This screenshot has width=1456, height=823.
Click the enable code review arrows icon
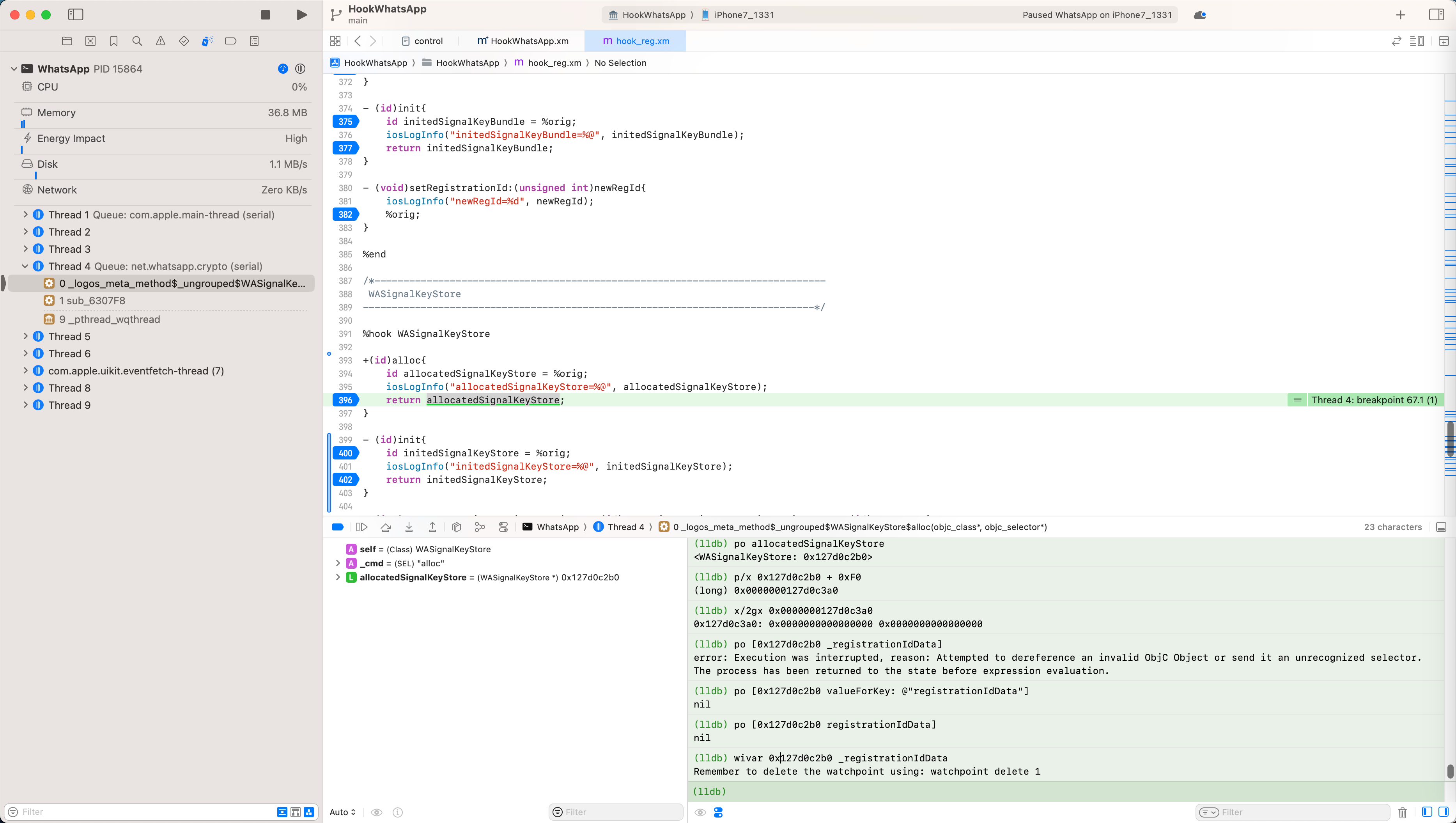pyautogui.click(x=1396, y=41)
